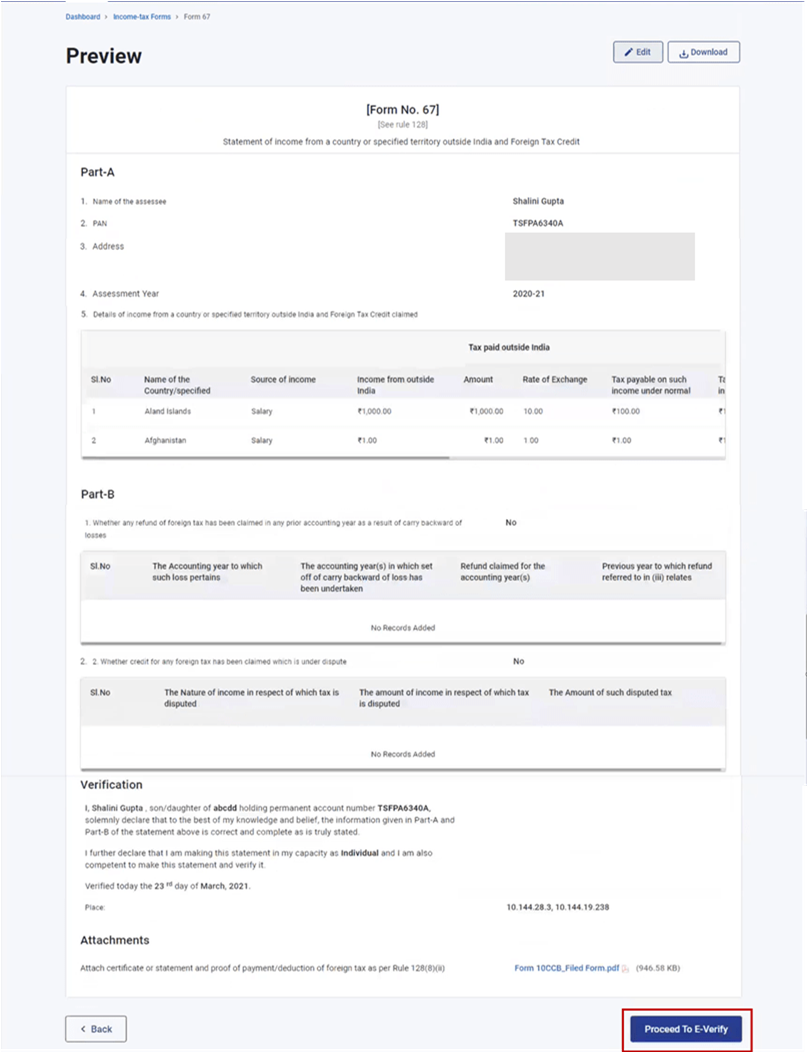Go back using the Back button
The width and height of the screenshot is (808, 1053).
point(96,1028)
